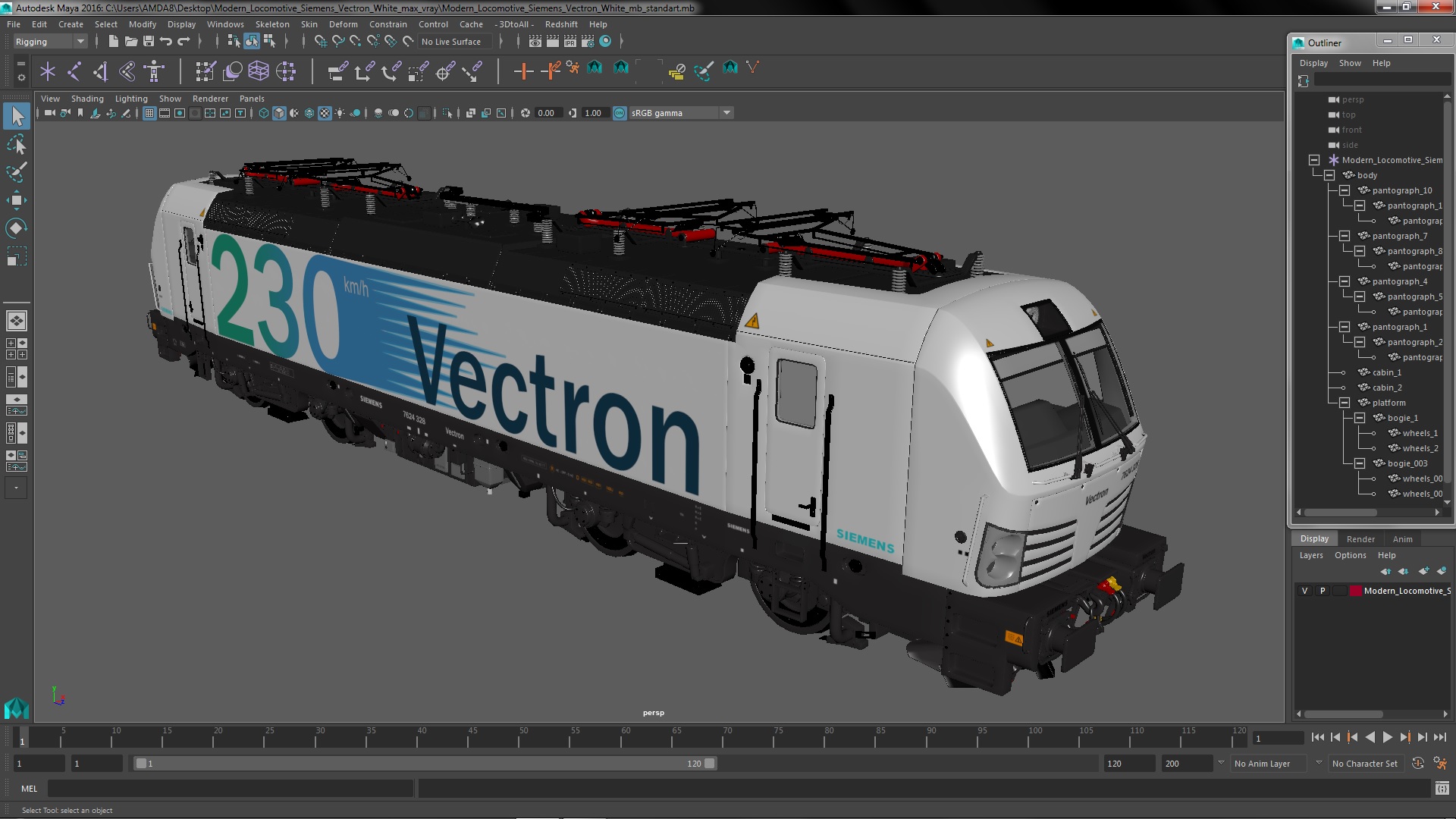Viewport: 1456px width, 819px height.
Task: Open a scene with folder icon
Action: [130, 42]
